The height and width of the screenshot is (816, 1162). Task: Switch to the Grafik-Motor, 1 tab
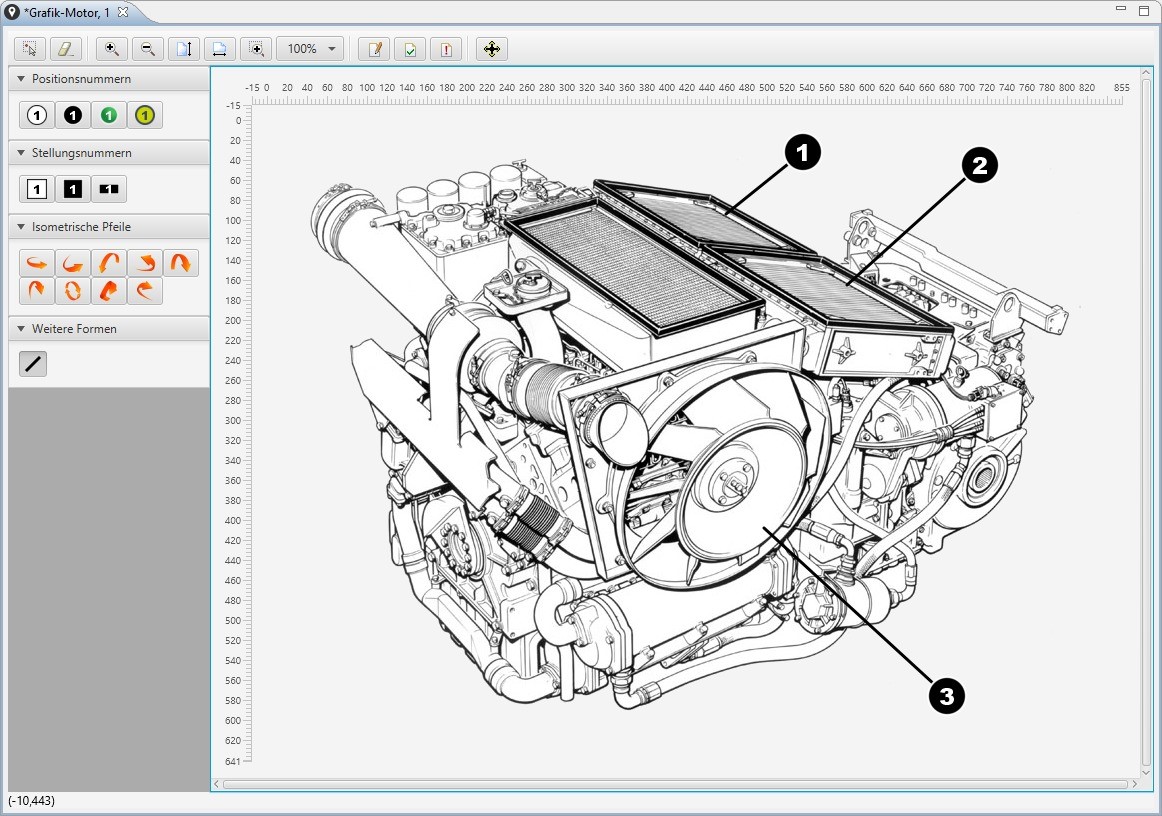point(66,12)
